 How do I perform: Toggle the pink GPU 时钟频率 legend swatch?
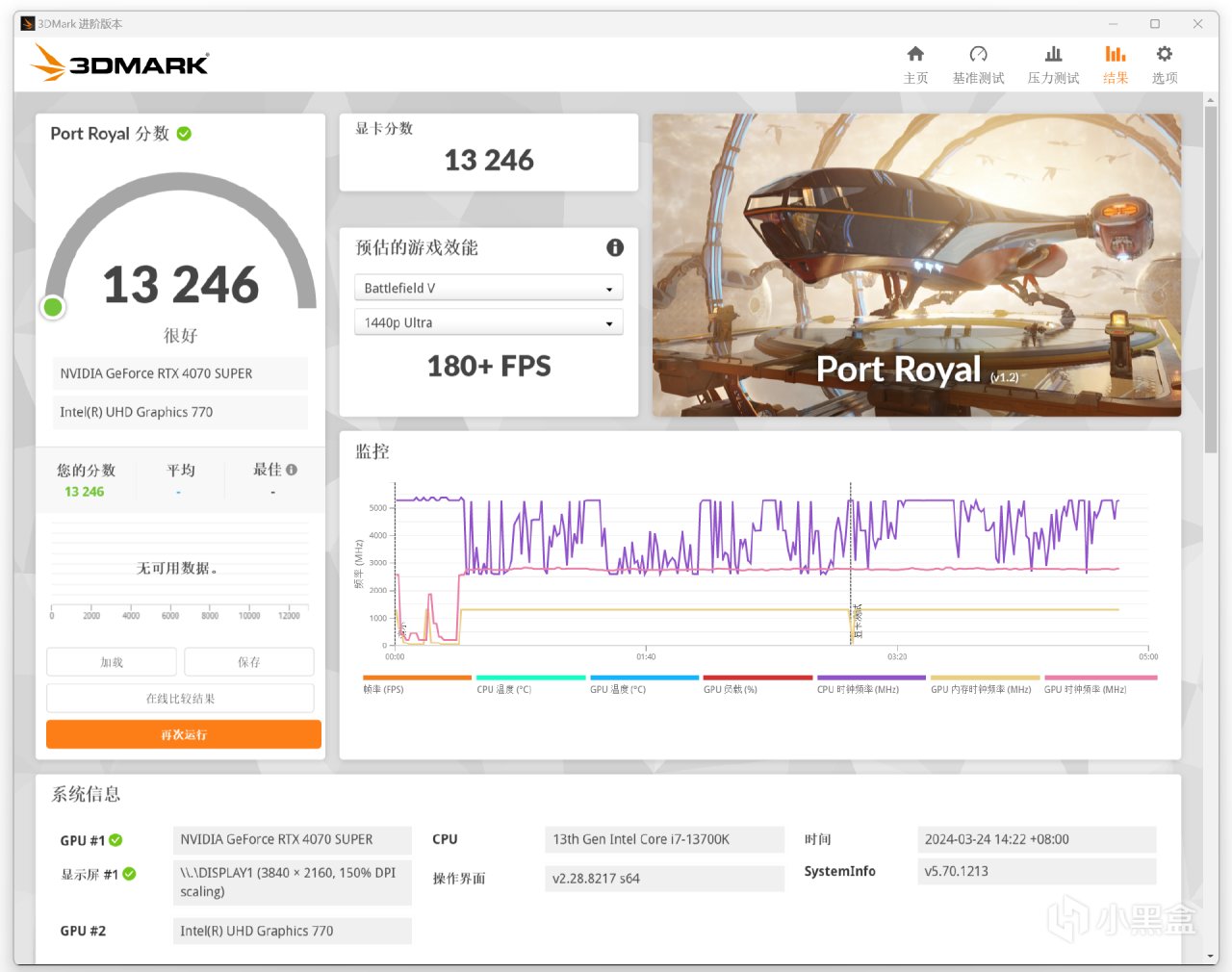point(1100,678)
